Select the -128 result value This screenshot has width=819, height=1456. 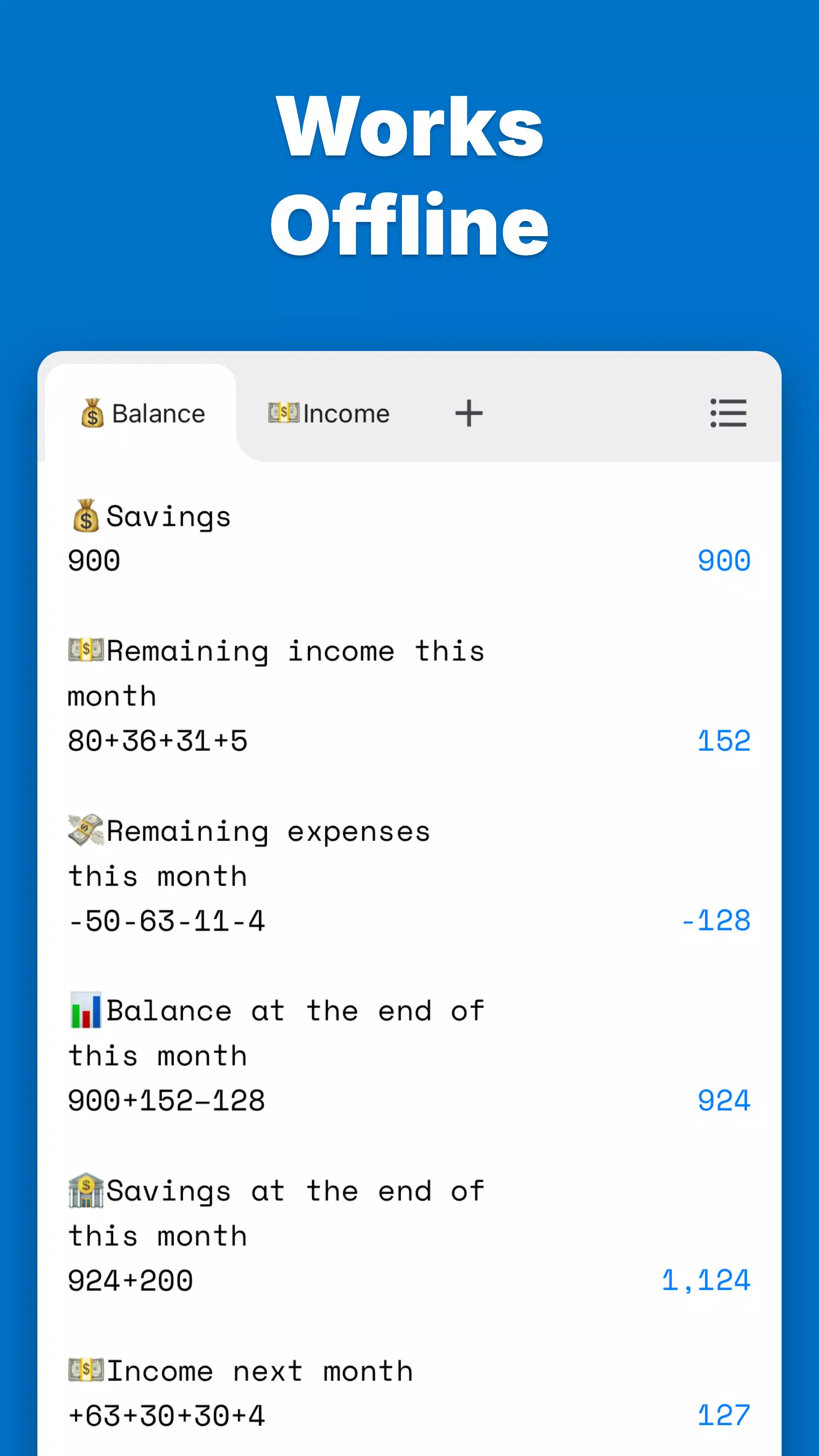coord(716,921)
